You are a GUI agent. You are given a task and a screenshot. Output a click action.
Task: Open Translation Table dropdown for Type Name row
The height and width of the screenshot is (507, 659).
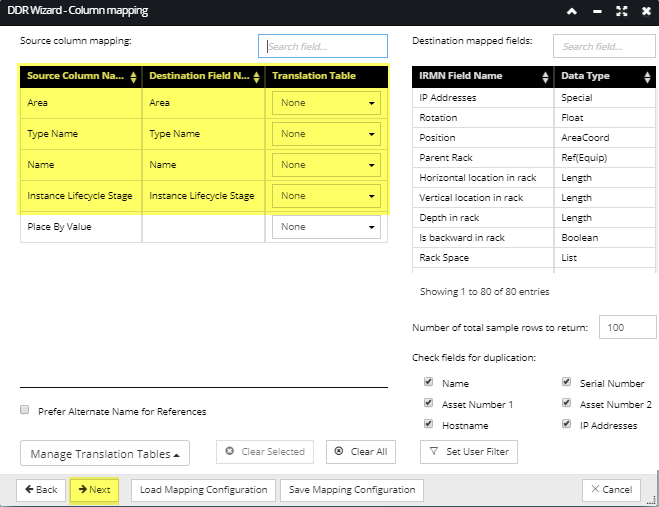pos(326,134)
